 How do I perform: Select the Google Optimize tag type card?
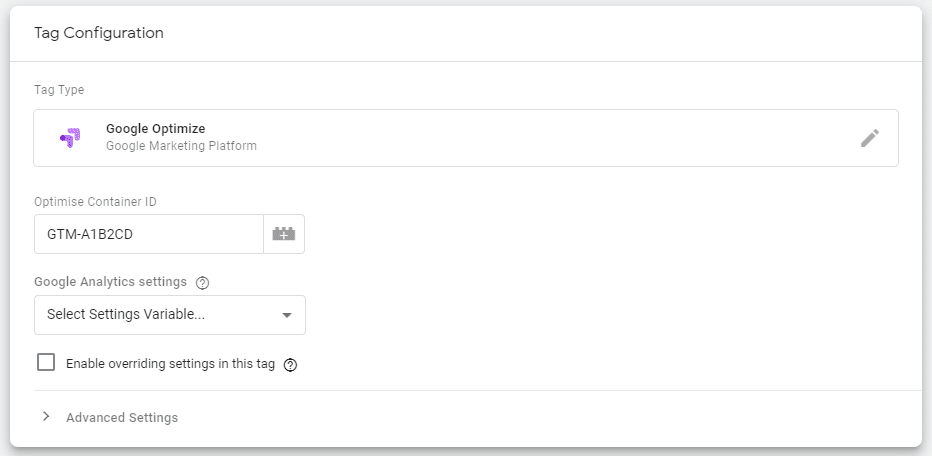point(466,138)
